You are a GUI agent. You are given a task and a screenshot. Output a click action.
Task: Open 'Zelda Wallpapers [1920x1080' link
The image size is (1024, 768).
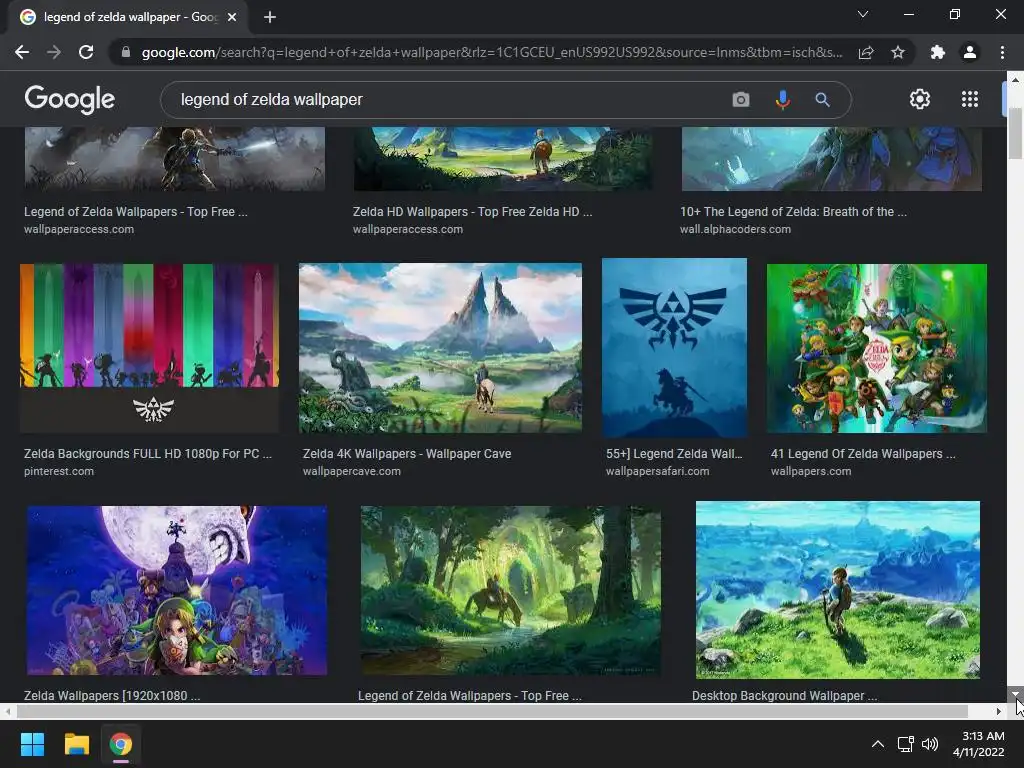tap(112, 696)
